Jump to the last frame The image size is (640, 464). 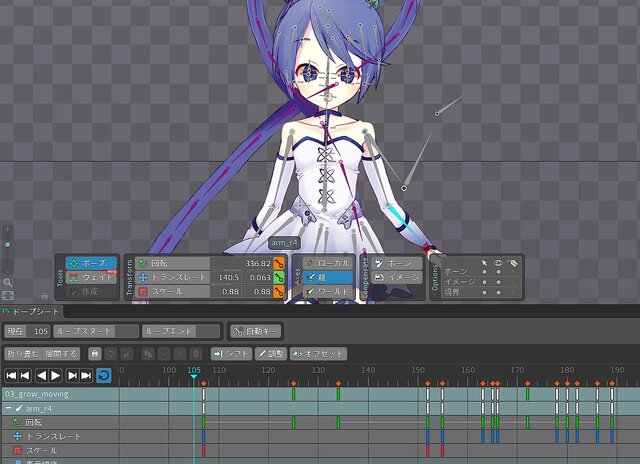(x=86, y=375)
